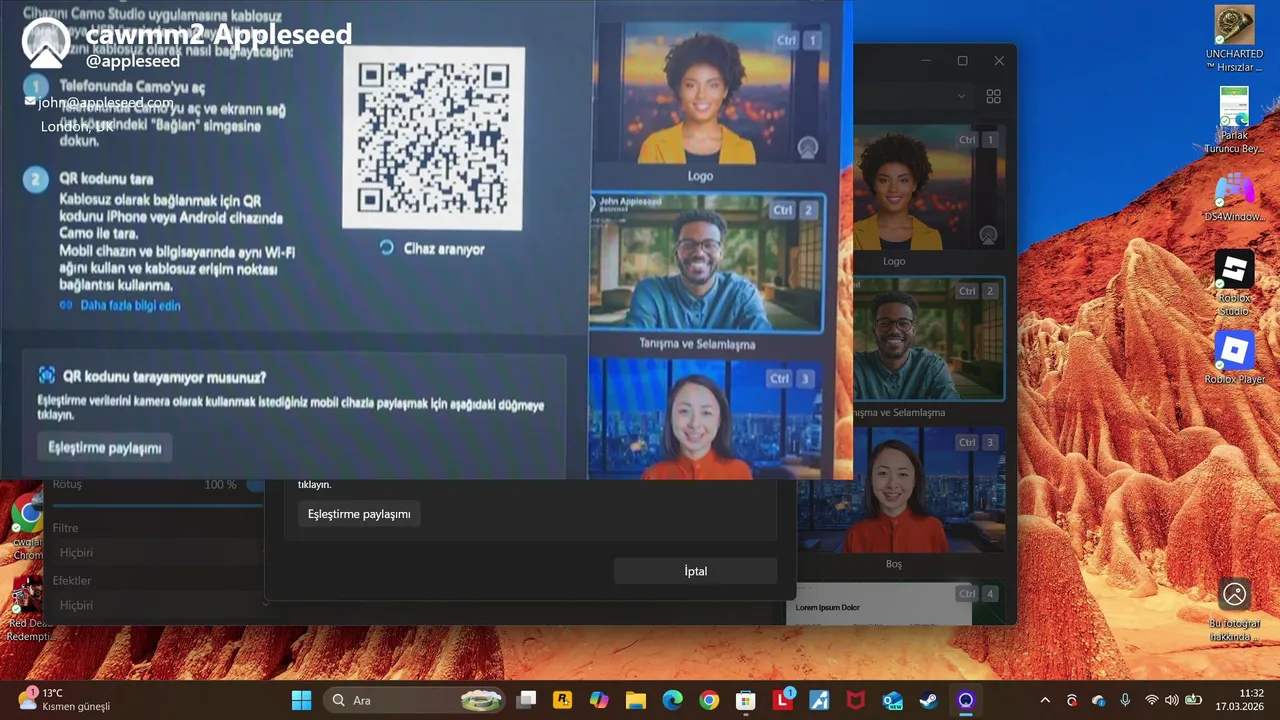Open File Explorer from taskbar

click(x=635, y=700)
